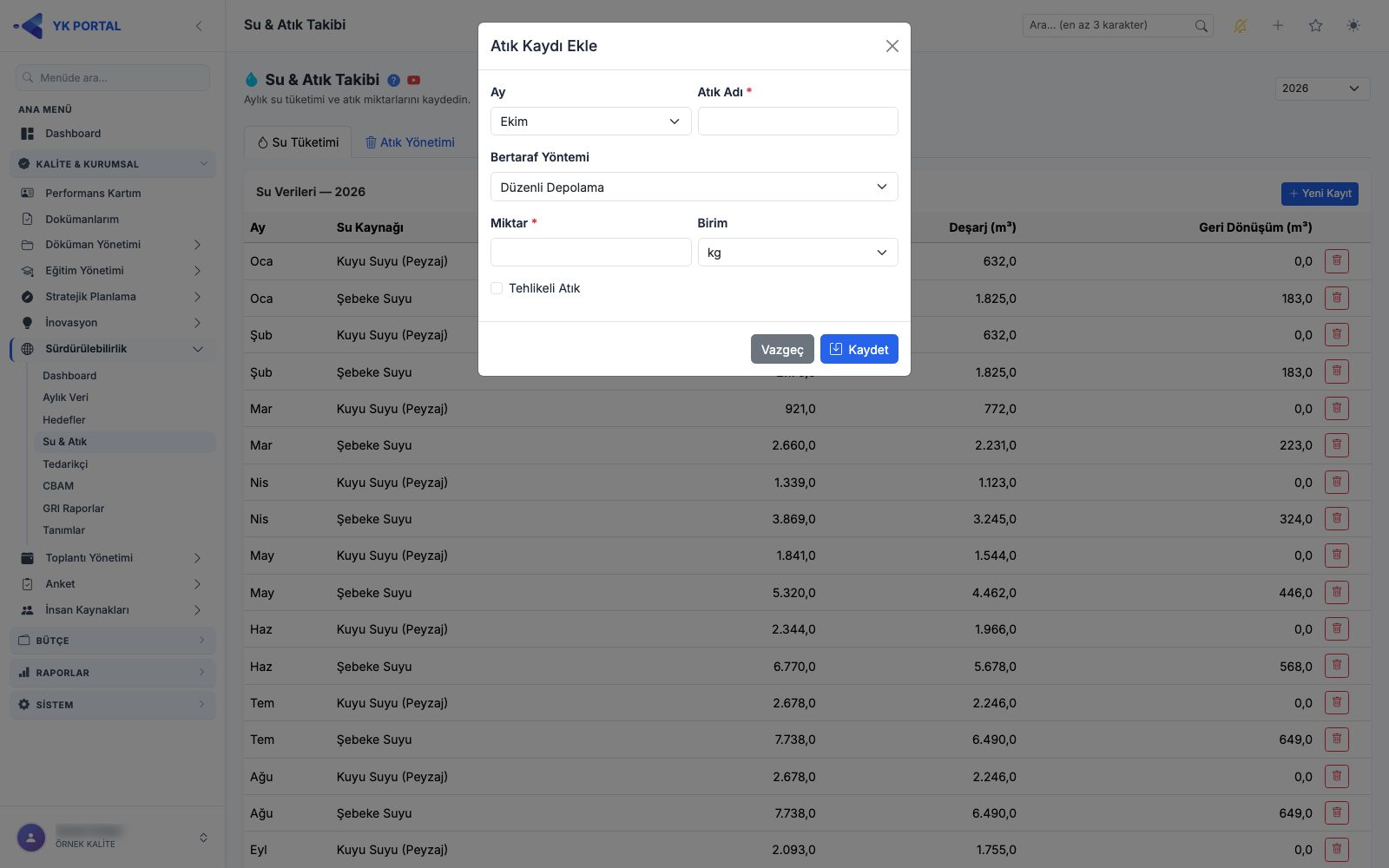This screenshot has height=868, width=1389.
Task: Close the Atık Kaydı Ekle dialog
Action: (892, 46)
